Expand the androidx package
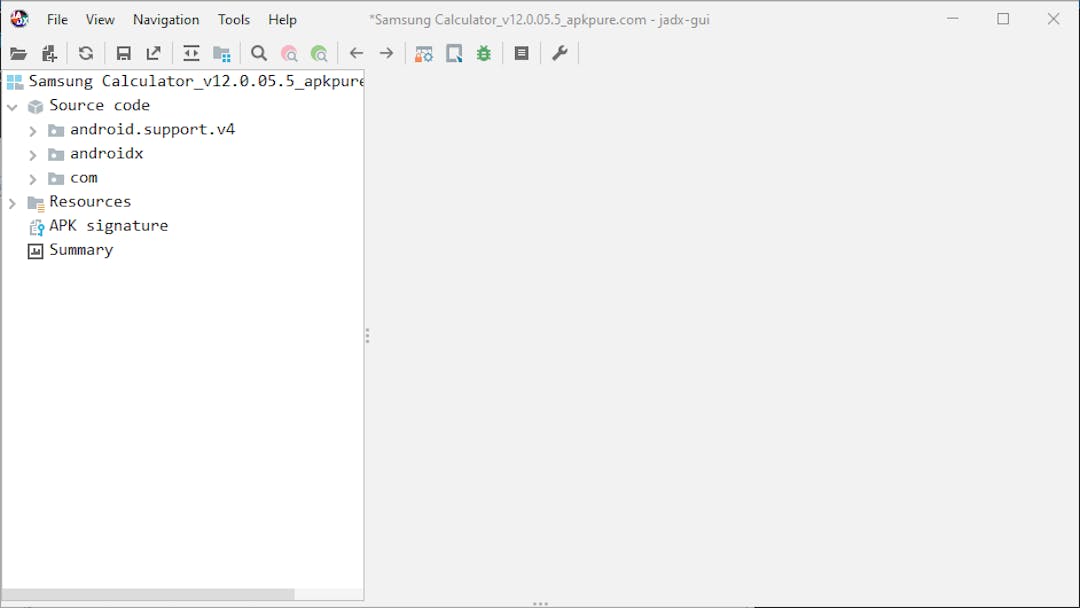 click(x=32, y=155)
